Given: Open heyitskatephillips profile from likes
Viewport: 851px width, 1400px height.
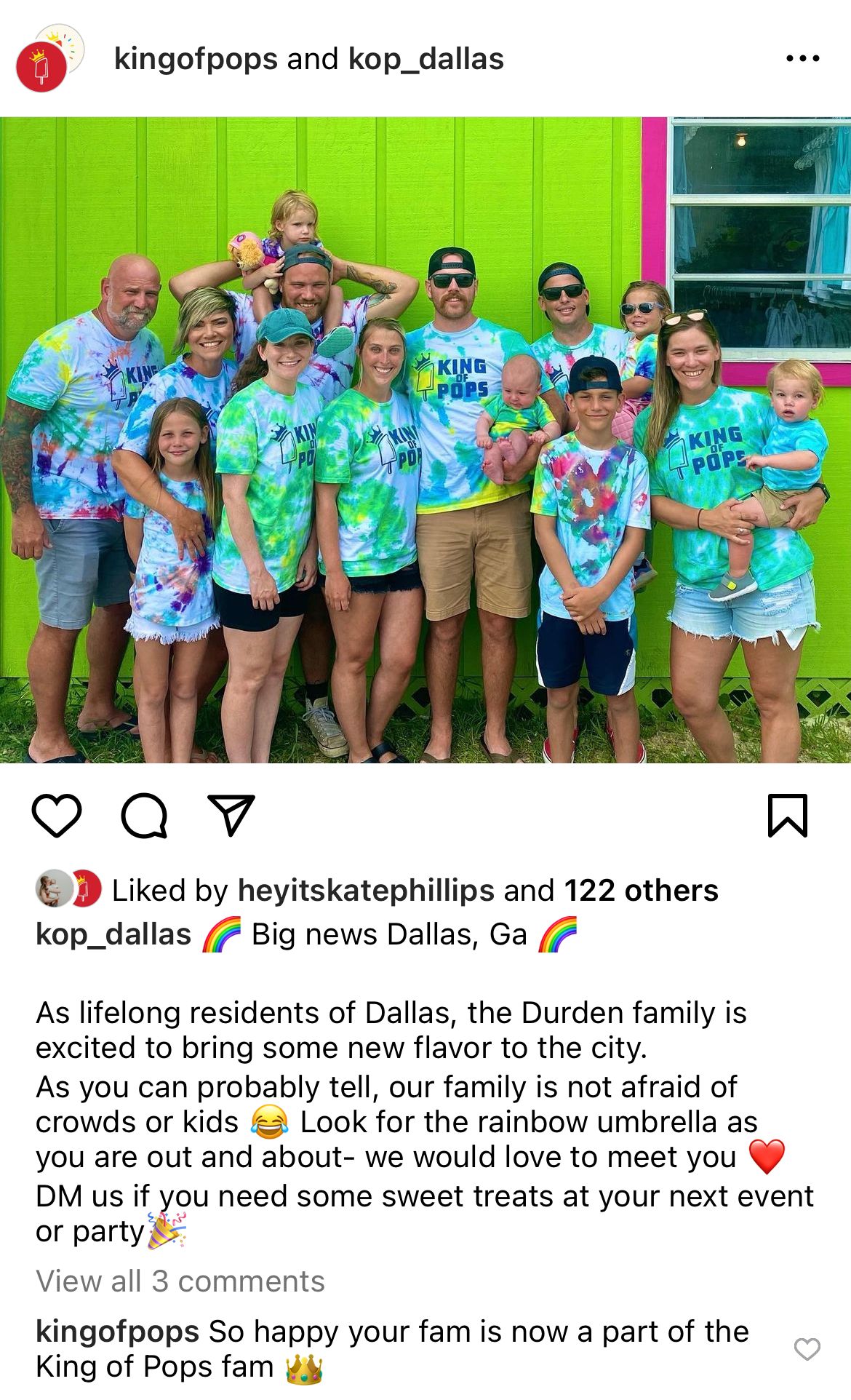Looking at the screenshot, I should click(x=366, y=890).
